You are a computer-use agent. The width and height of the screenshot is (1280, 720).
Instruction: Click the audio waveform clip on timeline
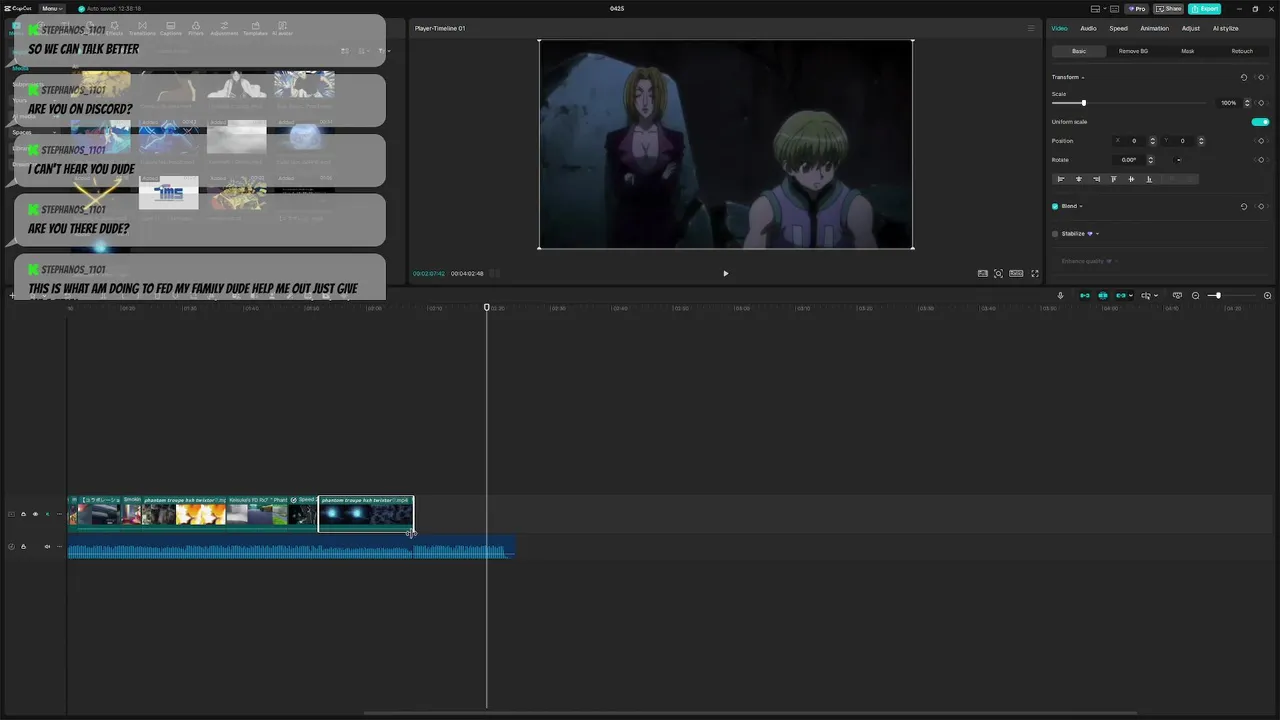(x=291, y=547)
